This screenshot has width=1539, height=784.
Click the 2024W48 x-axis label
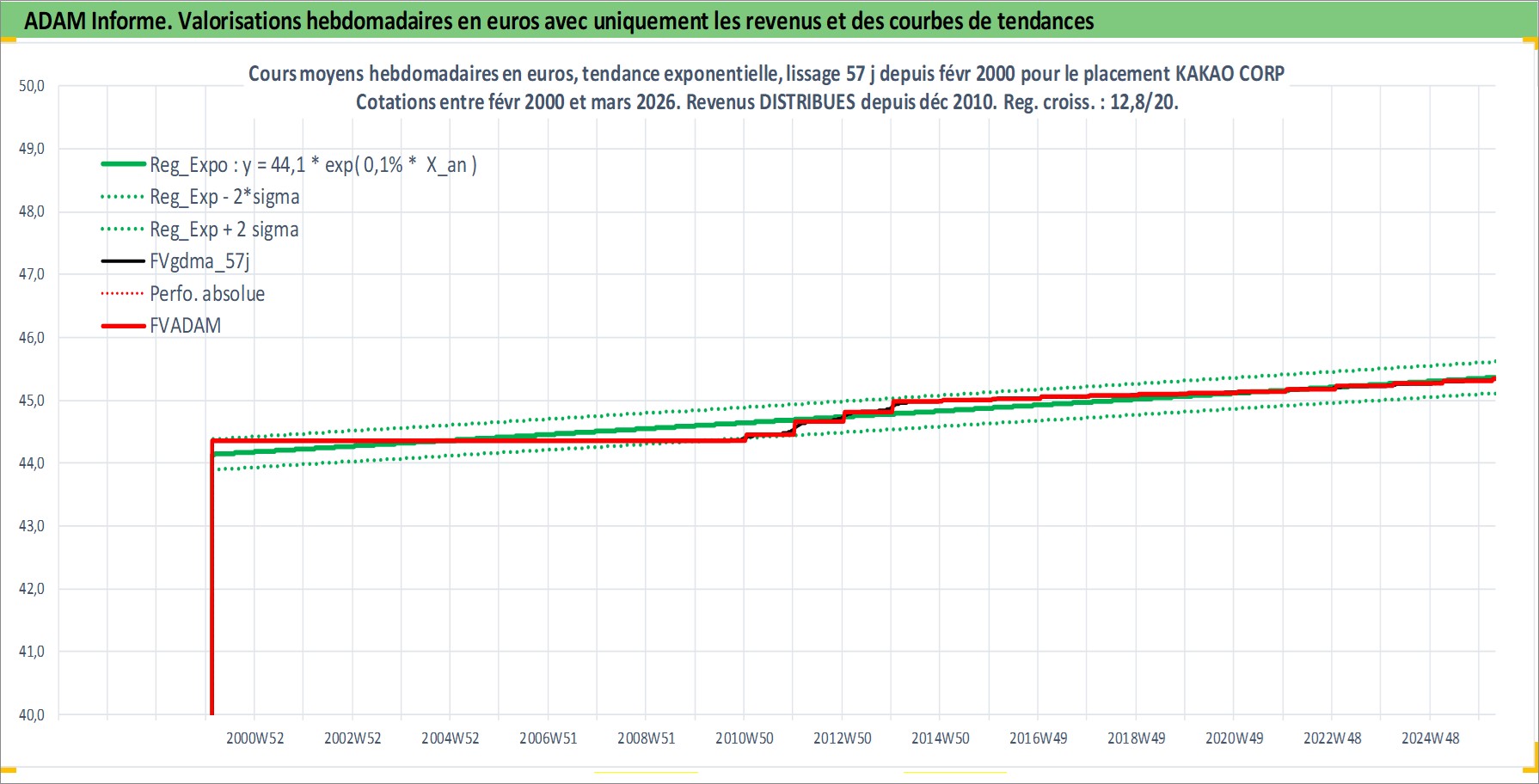[1431, 738]
